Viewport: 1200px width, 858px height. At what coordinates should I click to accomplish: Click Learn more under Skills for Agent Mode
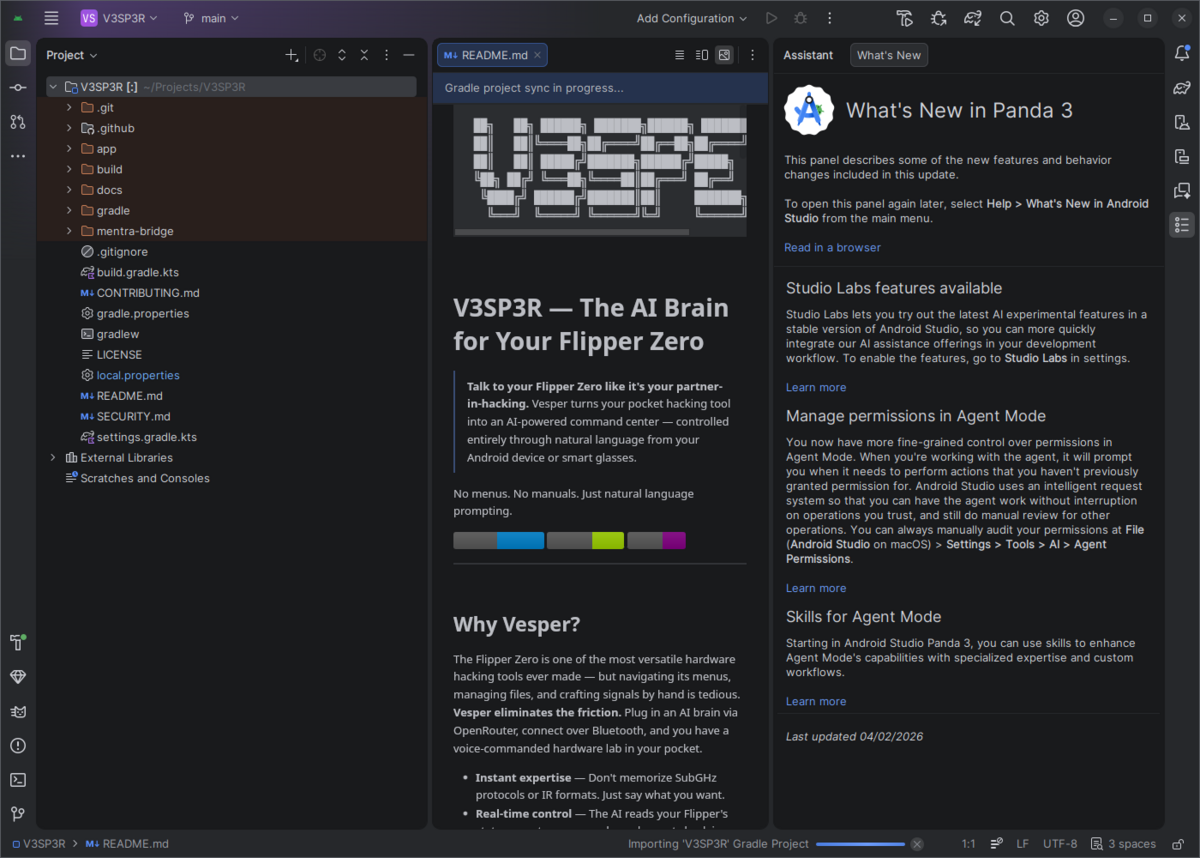click(x=816, y=701)
